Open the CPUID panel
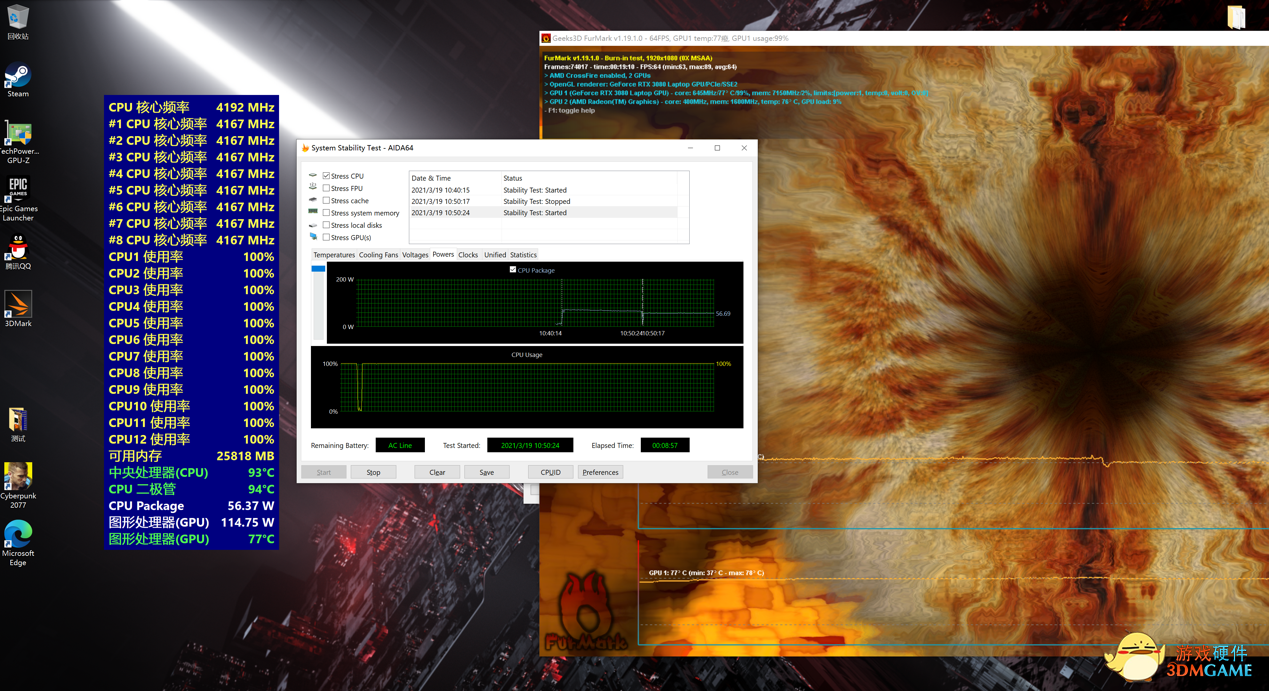Image resolution: width=1269 pixels, height=691 pixels. 550,472
